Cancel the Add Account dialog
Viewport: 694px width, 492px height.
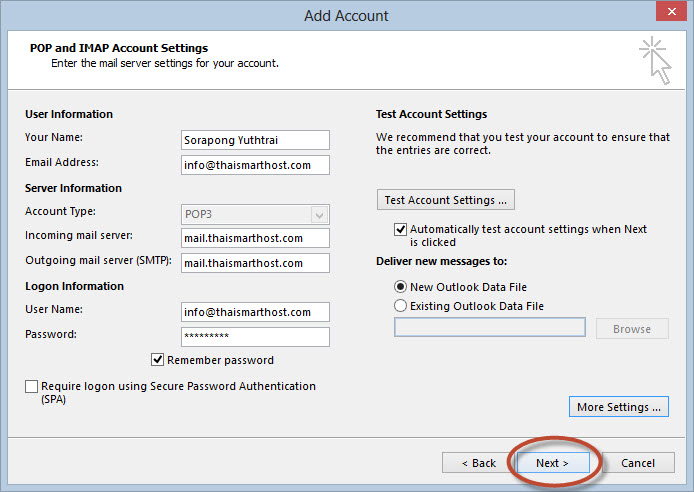click(x=637, y=463)
